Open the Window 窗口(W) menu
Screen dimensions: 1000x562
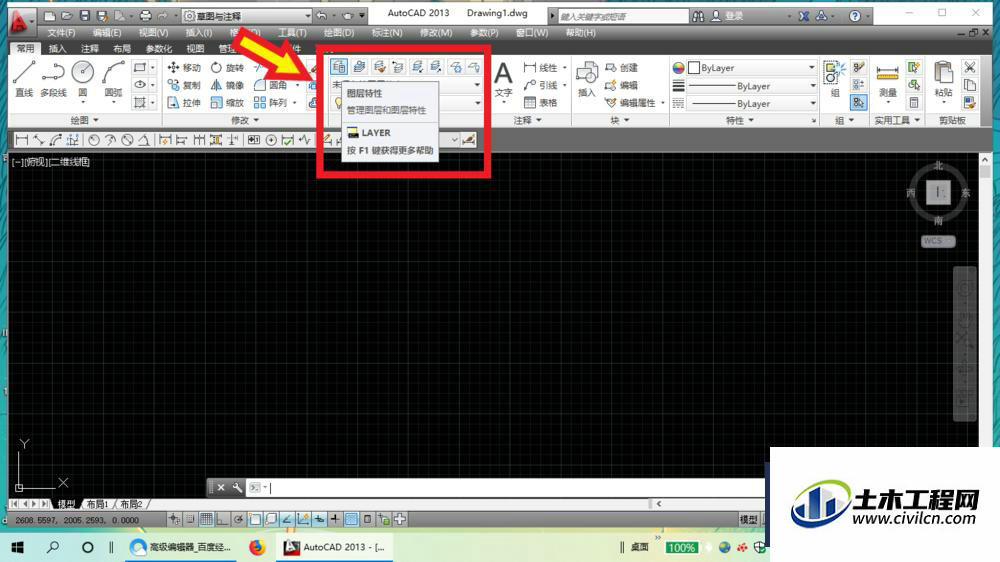tap(531, 33)
